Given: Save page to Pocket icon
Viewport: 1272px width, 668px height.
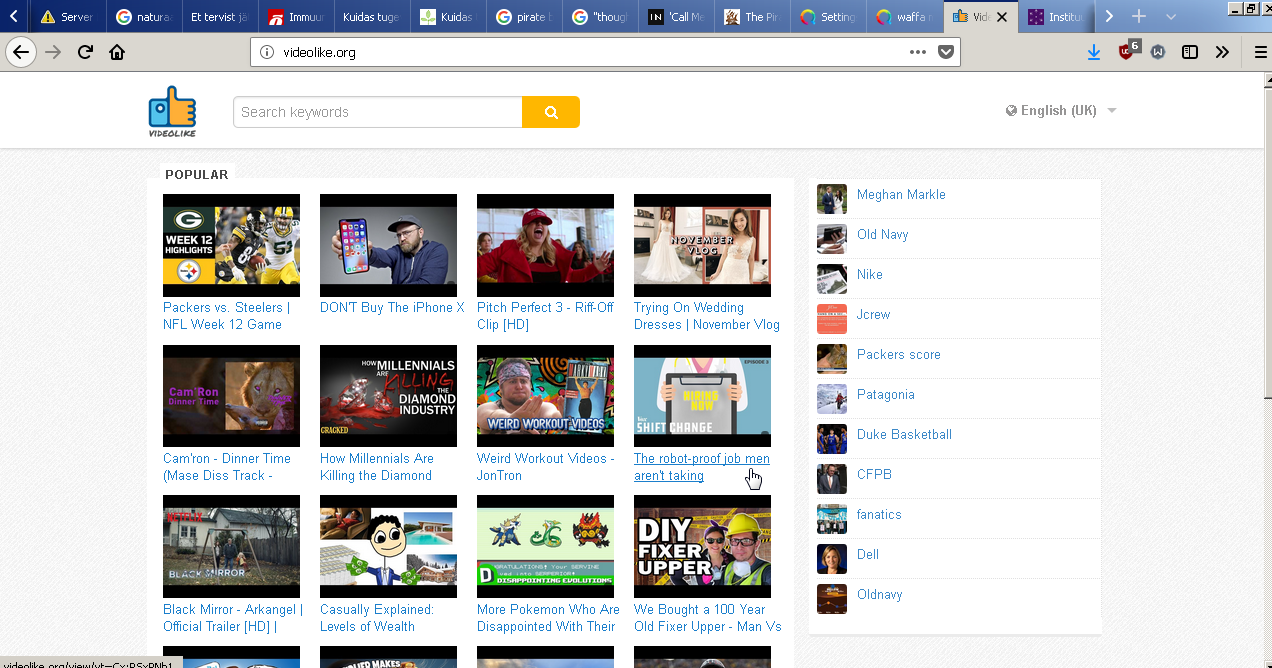Looking at the screenshot, I should point(945,52).
